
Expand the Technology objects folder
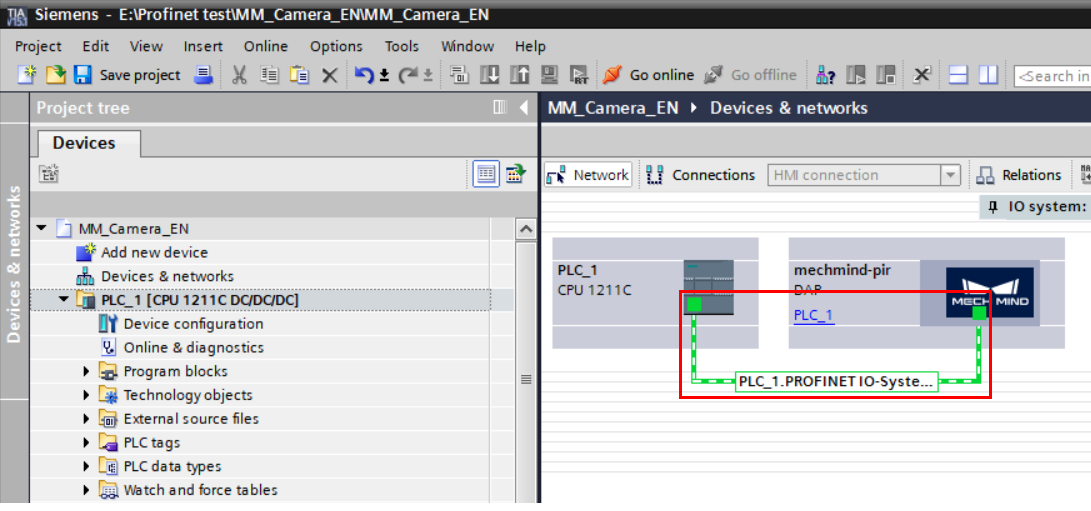86,395
